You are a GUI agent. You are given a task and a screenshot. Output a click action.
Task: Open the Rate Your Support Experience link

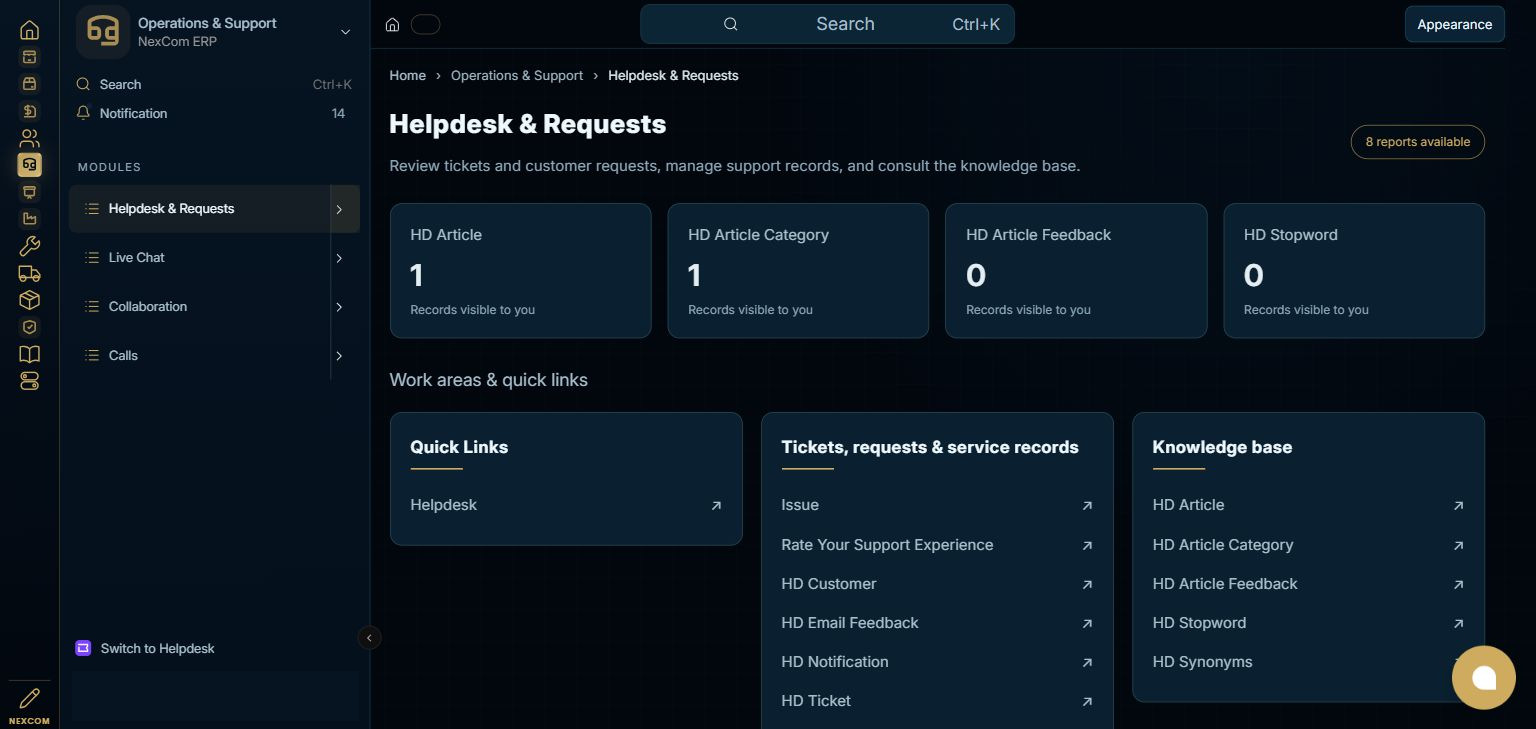(x=887, y=545)
